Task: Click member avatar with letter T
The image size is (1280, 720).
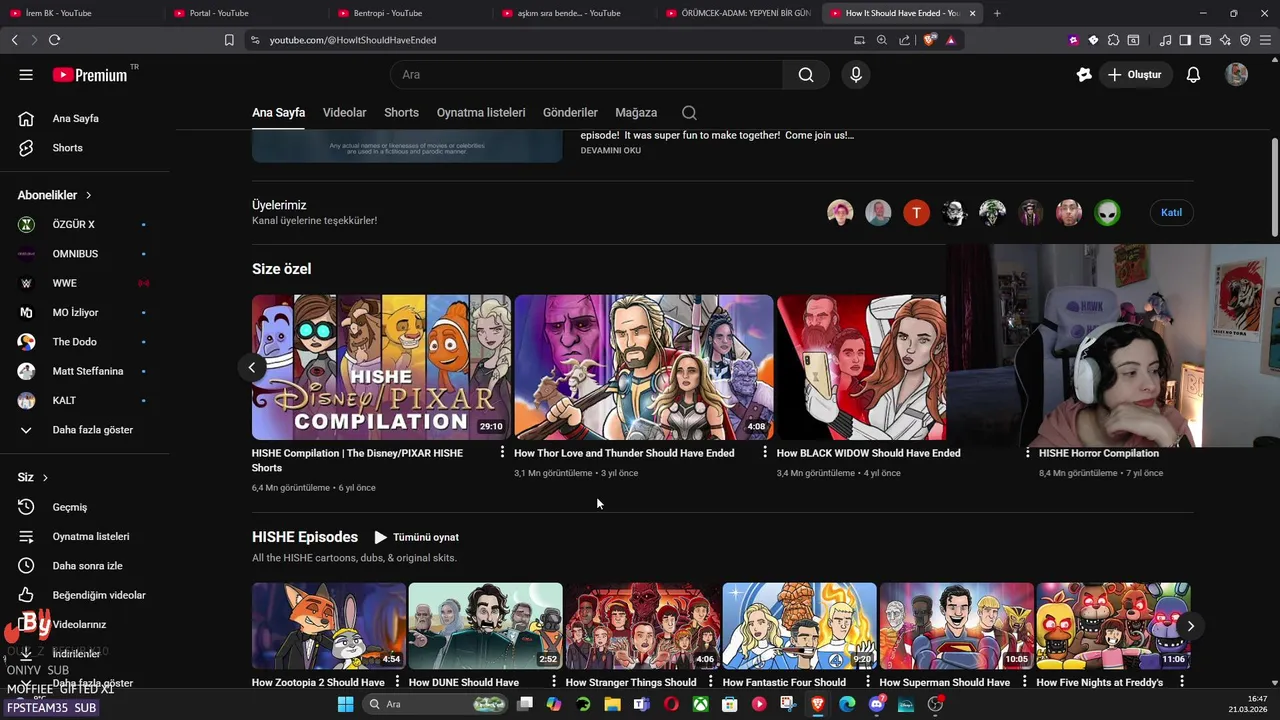Action: coord(916,212)
